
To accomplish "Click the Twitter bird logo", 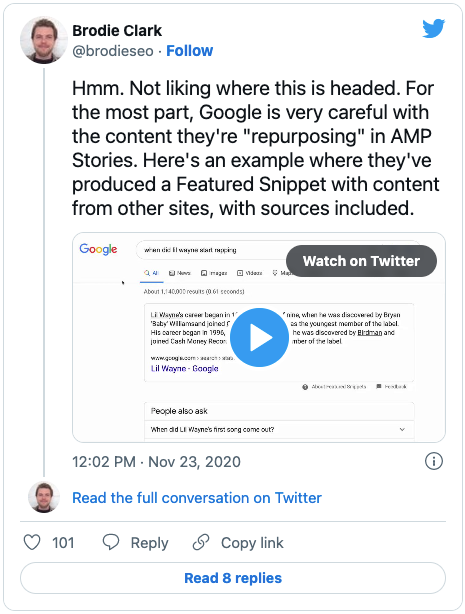I will coord(434,28).
